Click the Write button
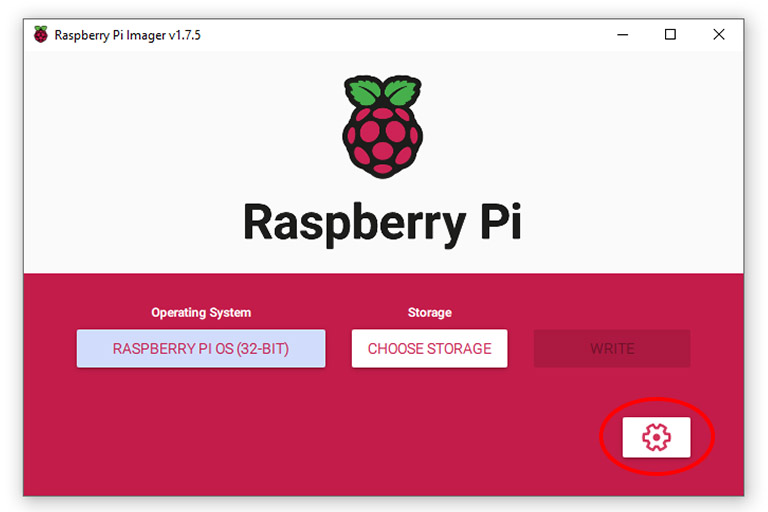 point(612,348)
